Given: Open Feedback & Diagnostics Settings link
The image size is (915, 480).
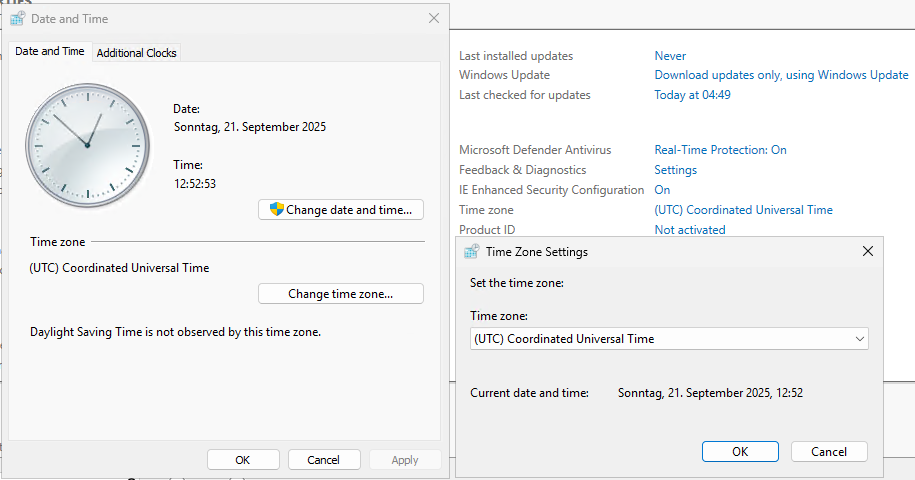Looking at the screenshot, I should (x=675, y=170).
